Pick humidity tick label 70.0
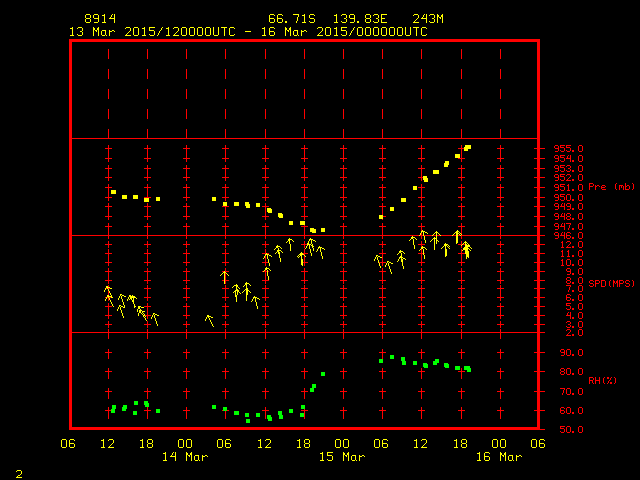 click(571, 392)
